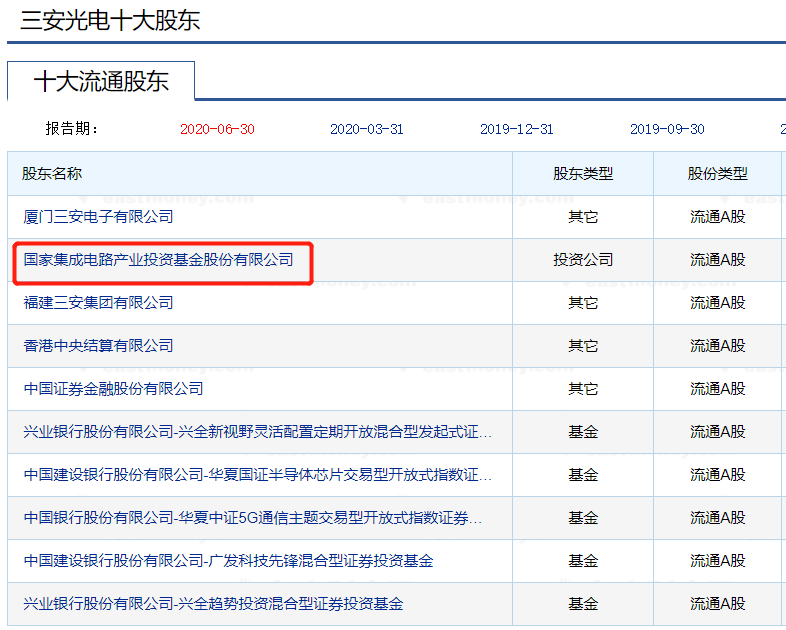786x630 pixels.
Task: Click 流通A股 in 华夏中证5G row
Action: [717, 518]
